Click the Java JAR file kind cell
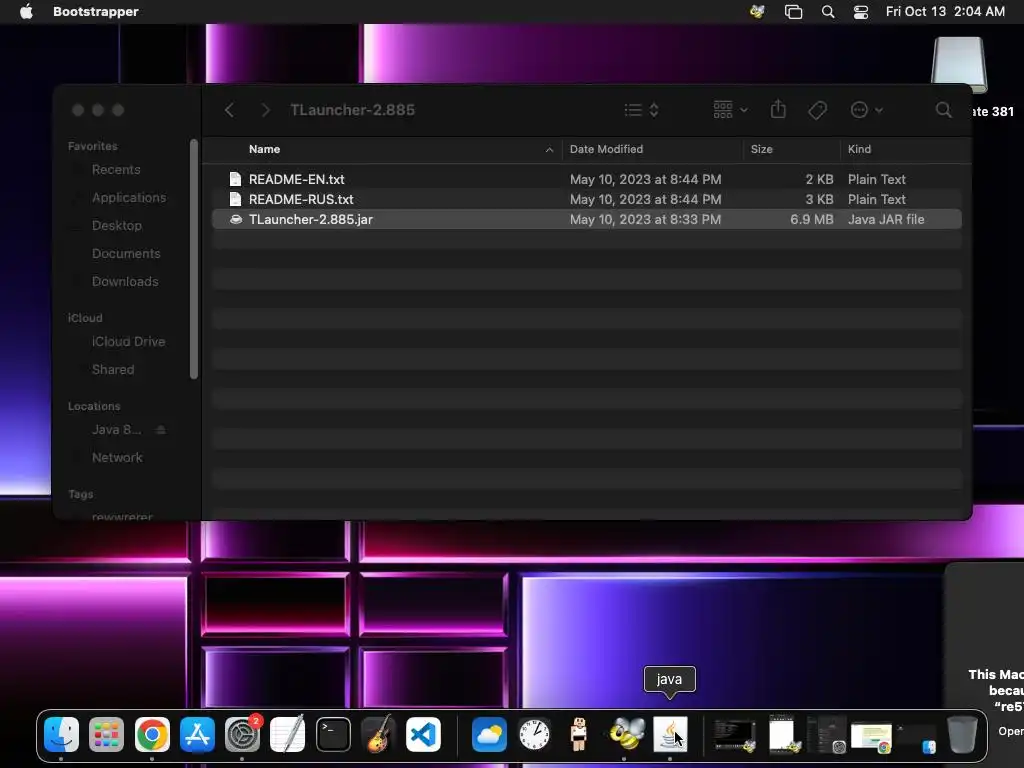 coord(886,219)
